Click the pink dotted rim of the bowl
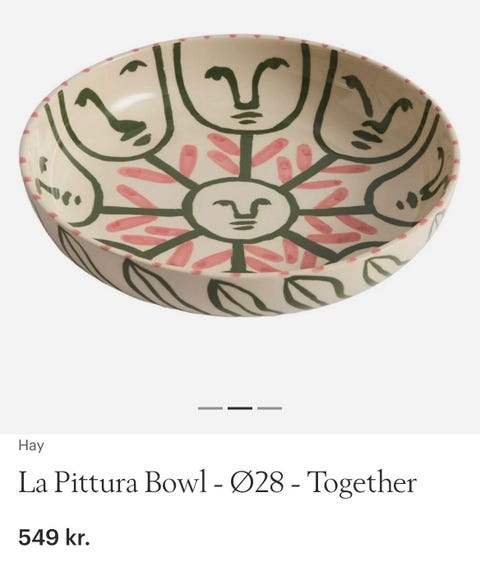 pos(239,37)
